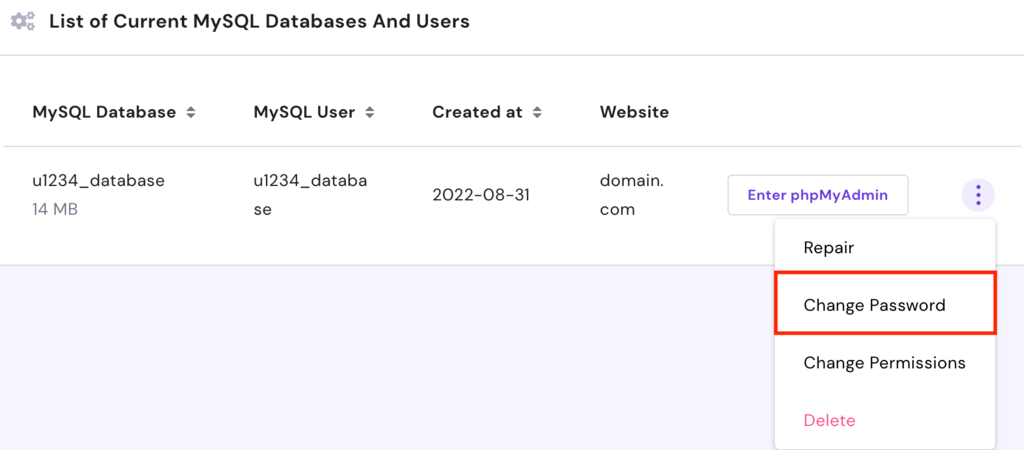The image size is (1024, 450).
Task: Choose Change Password in the dropdown menu
Action: pos(874,305)
